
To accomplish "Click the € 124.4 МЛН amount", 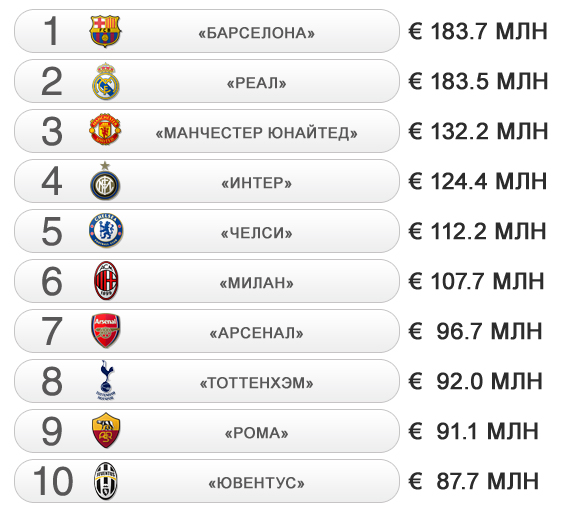I will (478, 181).
